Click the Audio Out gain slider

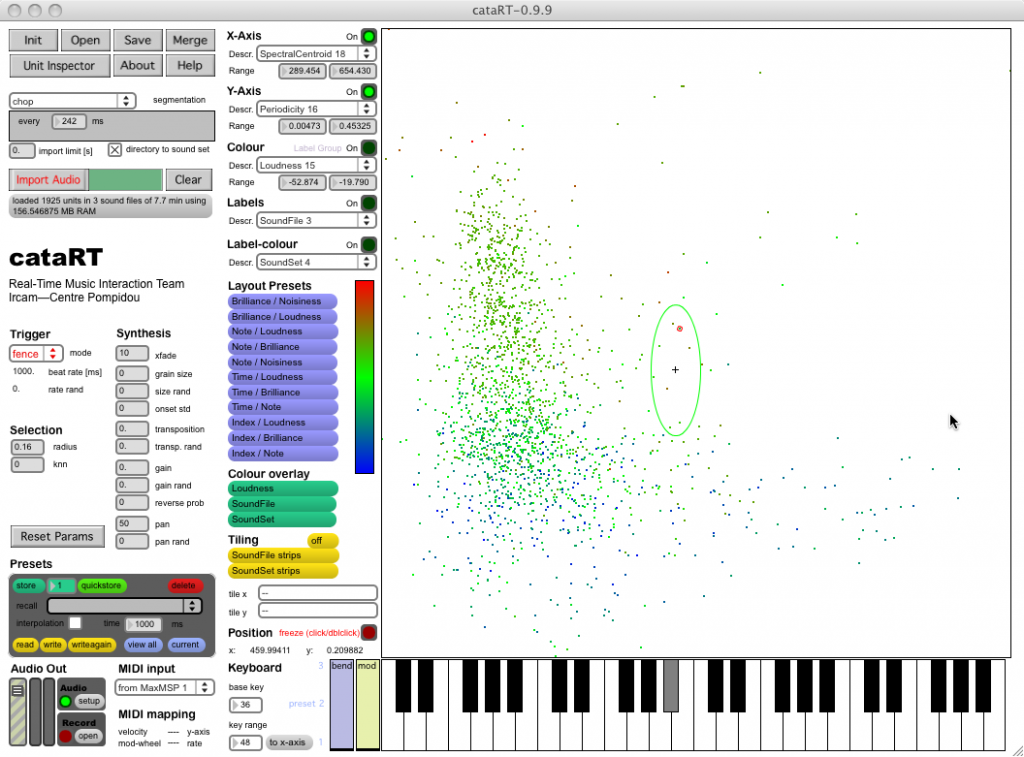point(17,712)
